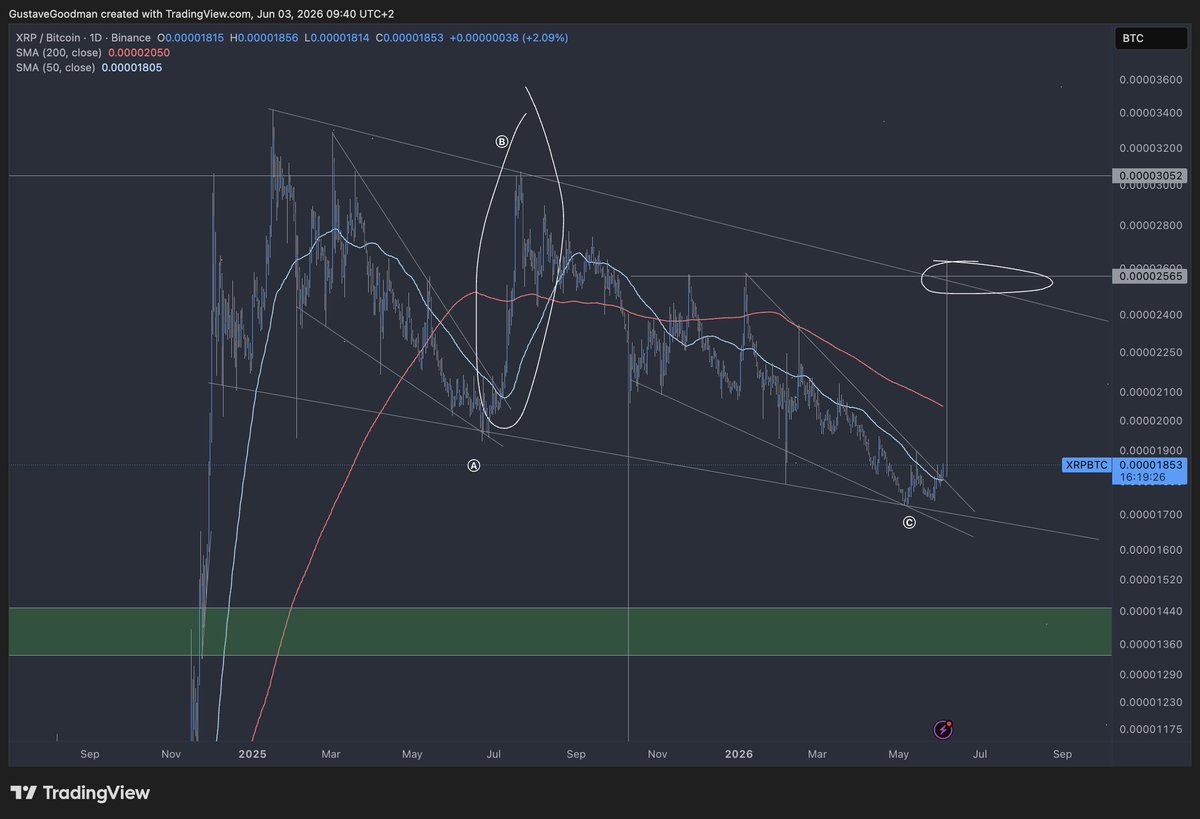Click the 0.00001290 price axis label
This screenshot has width=1200, height=819.
point(1151,675)
